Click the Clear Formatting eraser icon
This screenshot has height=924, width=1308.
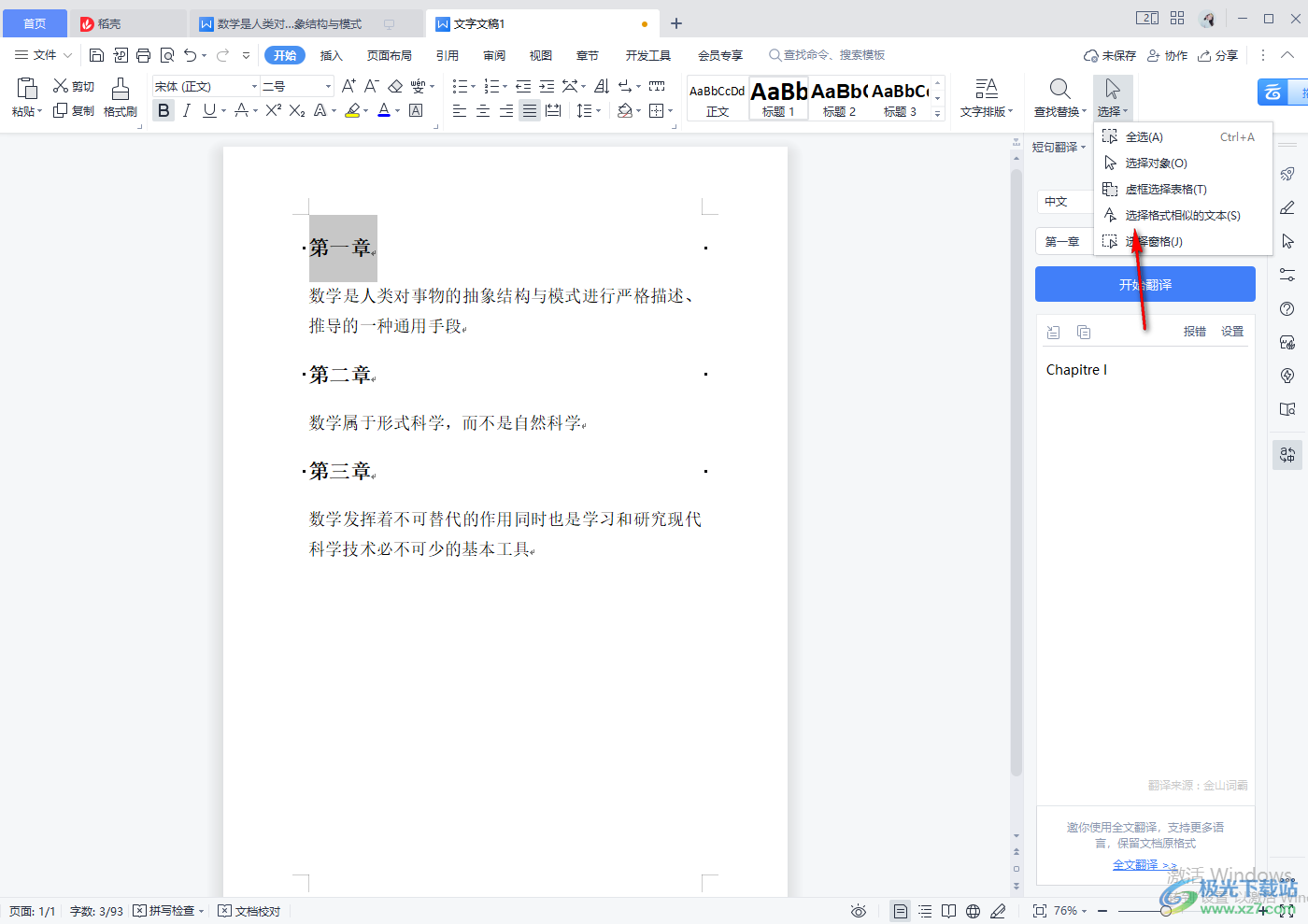pos(395,86)
